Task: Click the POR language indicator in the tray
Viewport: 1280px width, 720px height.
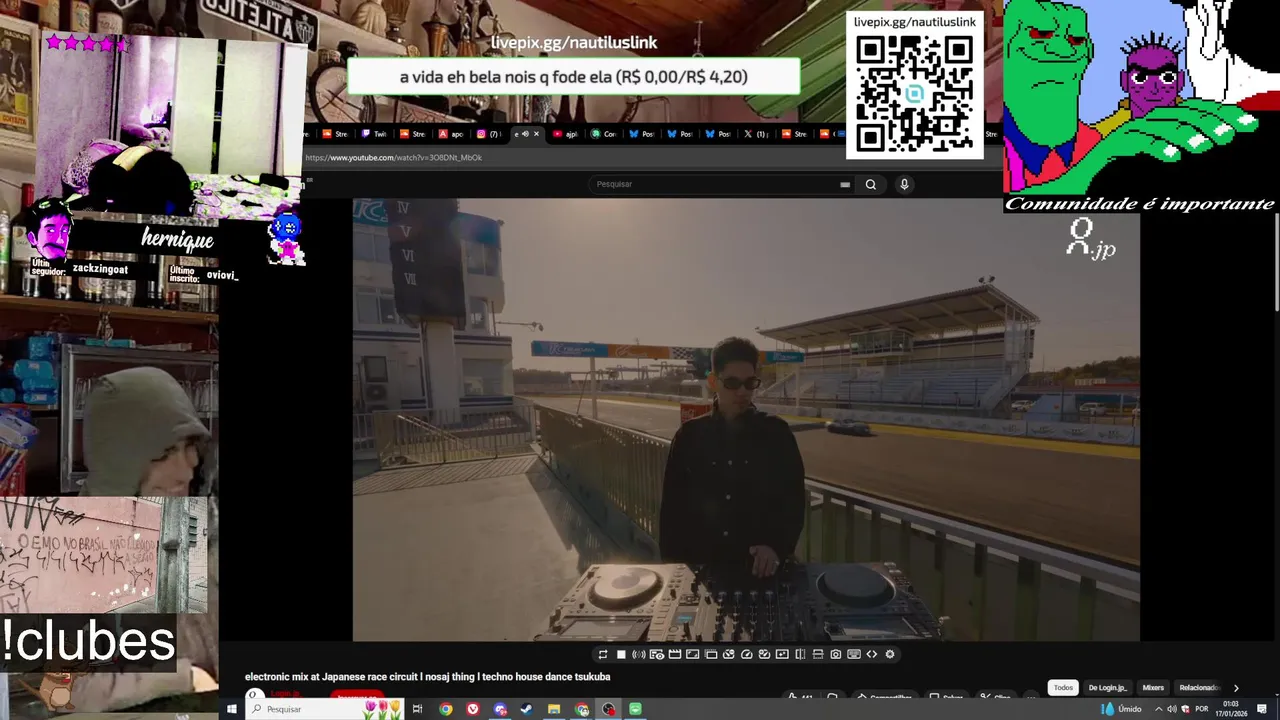Action: pos(1202,709)
